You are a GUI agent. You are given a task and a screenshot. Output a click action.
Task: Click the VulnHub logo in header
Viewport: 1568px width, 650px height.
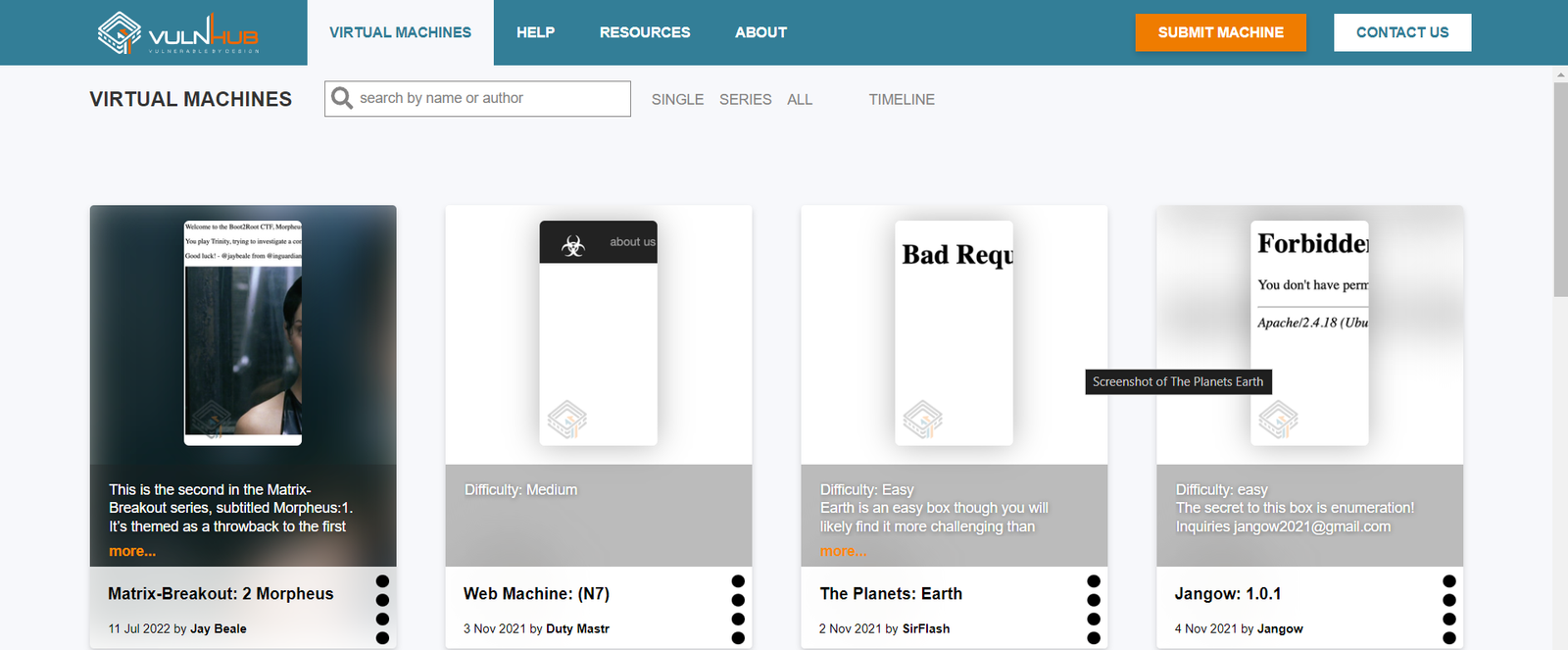click(178, 32)
